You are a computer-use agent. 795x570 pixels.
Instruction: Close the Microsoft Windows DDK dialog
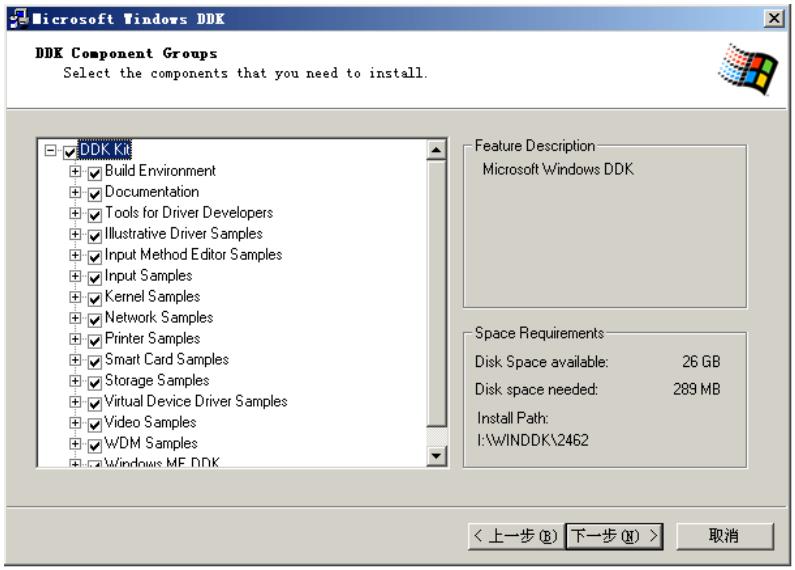[x=774, y=19]
